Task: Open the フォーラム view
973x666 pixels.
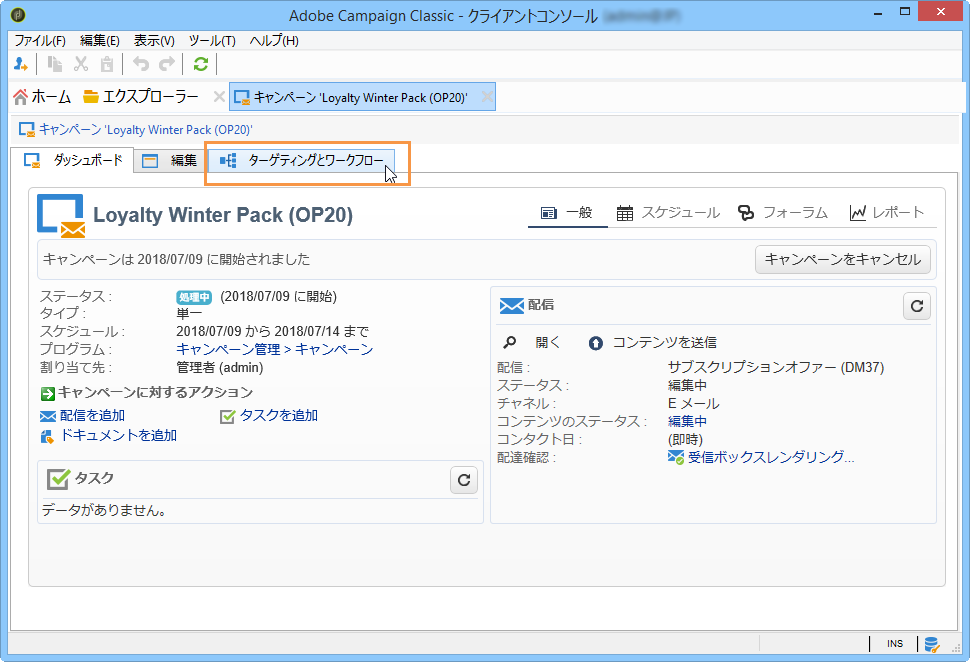Action: (782, 213)
